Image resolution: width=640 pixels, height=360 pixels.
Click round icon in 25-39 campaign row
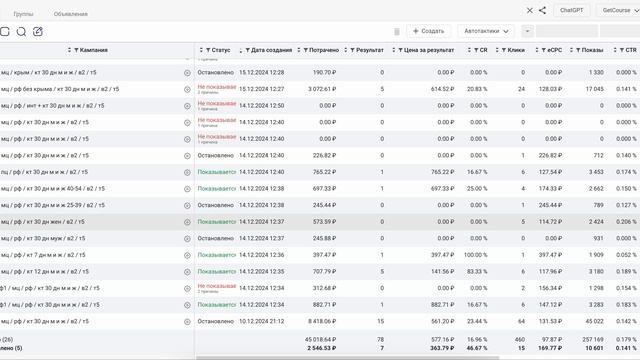[187, 206]
